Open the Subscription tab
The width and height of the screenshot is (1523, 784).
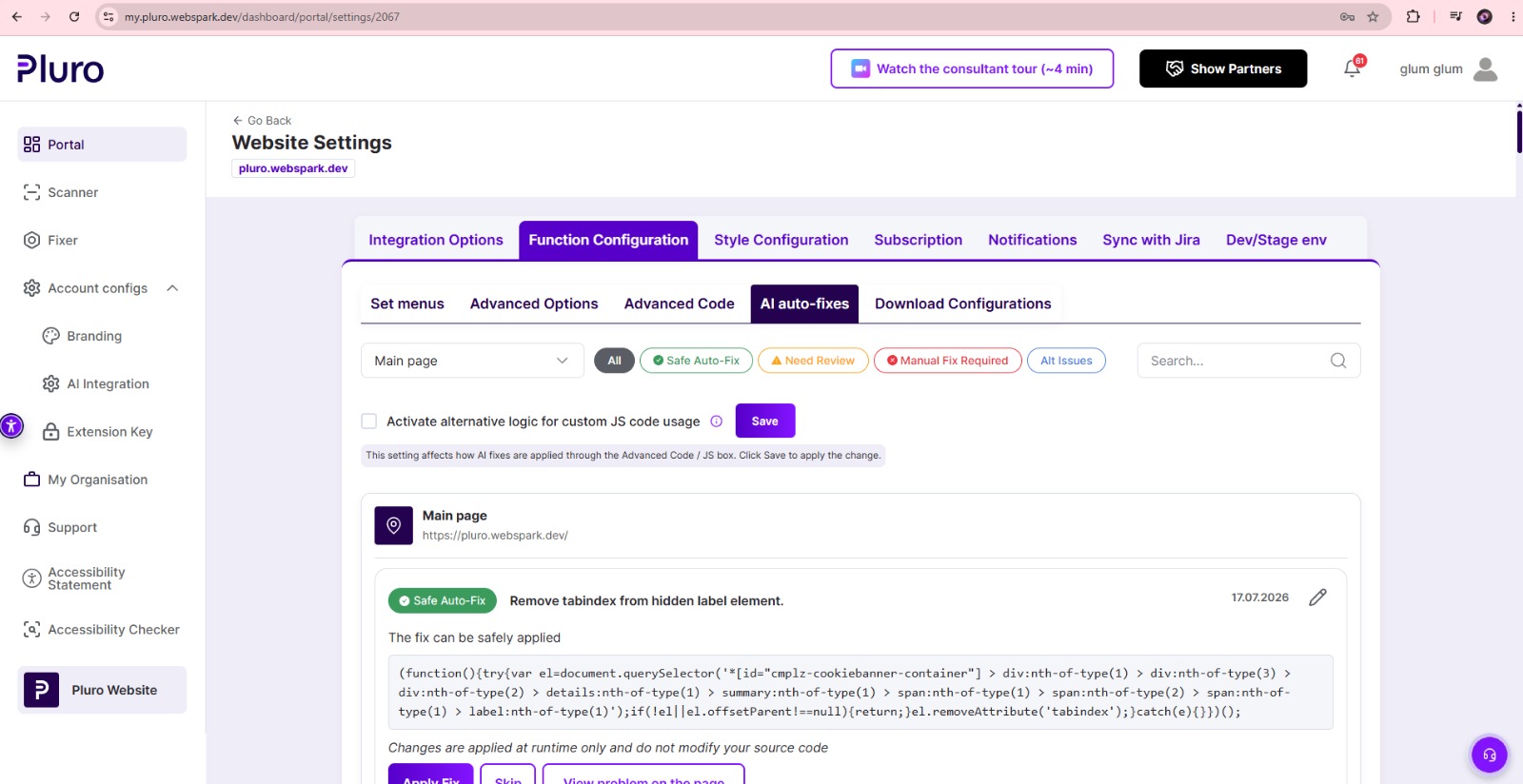pyautogui.click(x=919, y=240)
